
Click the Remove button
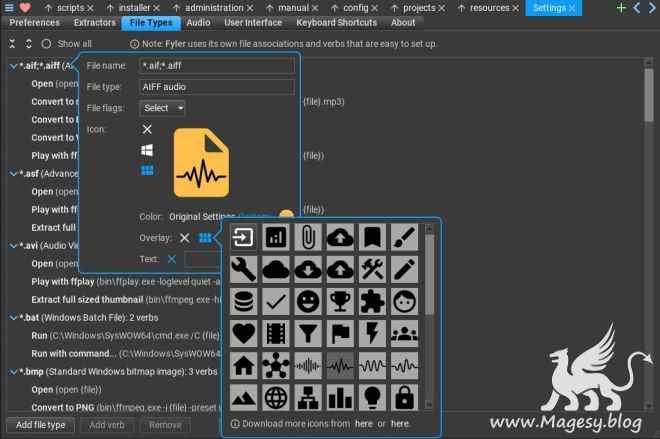coord(165,425)
